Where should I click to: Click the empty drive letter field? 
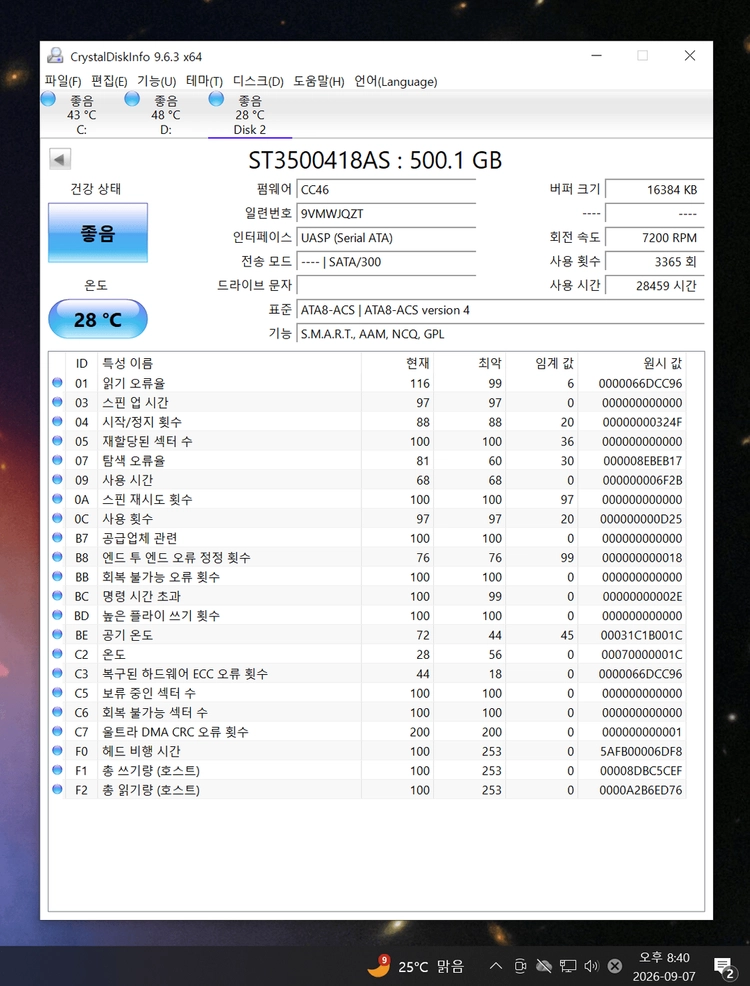385,285
